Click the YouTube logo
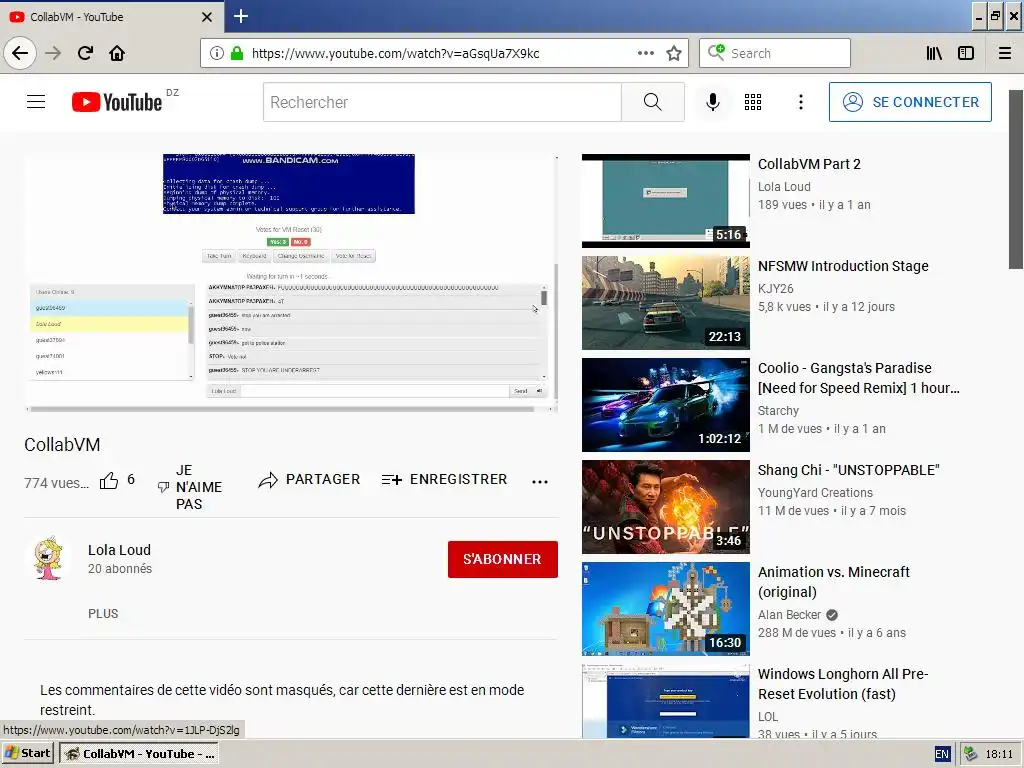Viewport: 1024px width, 768px height. [x=117, y=102]
